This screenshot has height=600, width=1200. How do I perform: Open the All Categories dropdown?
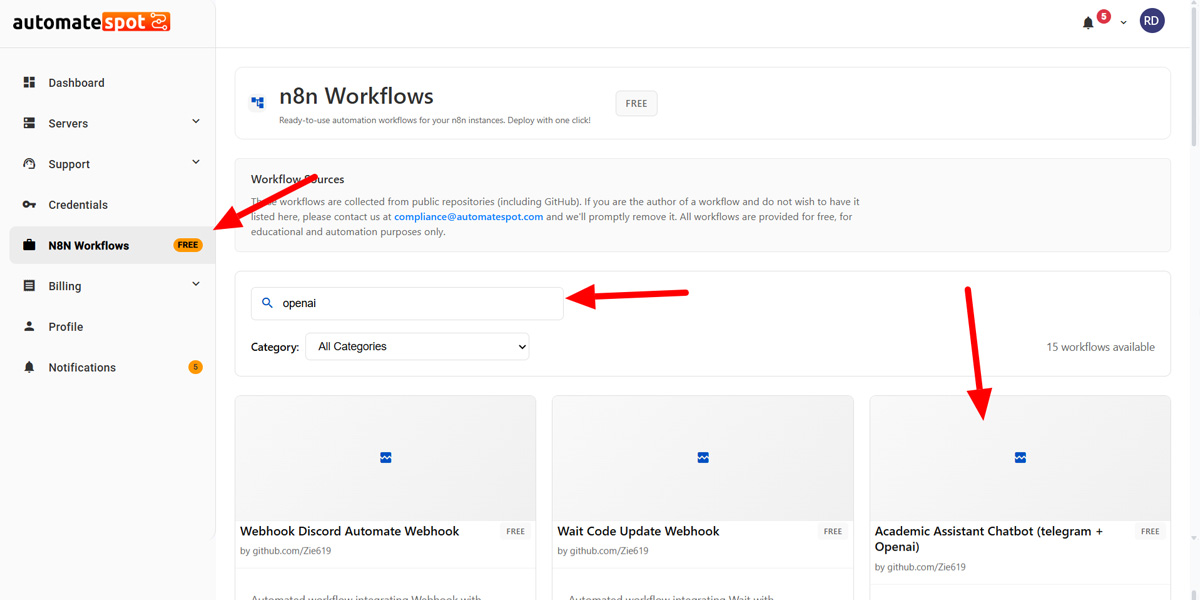(x=417, y=347)
